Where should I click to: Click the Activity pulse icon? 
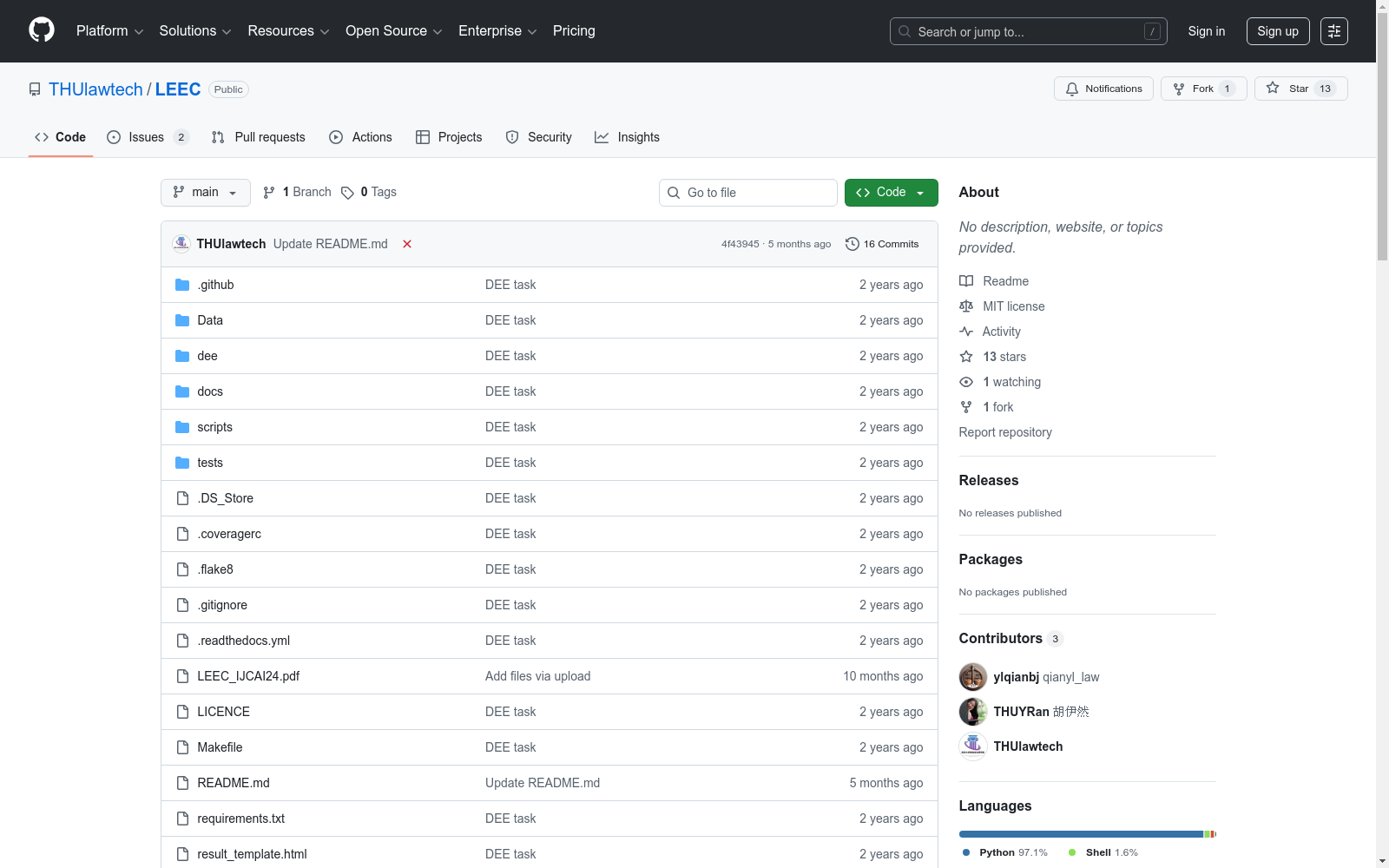coord(966,332)
